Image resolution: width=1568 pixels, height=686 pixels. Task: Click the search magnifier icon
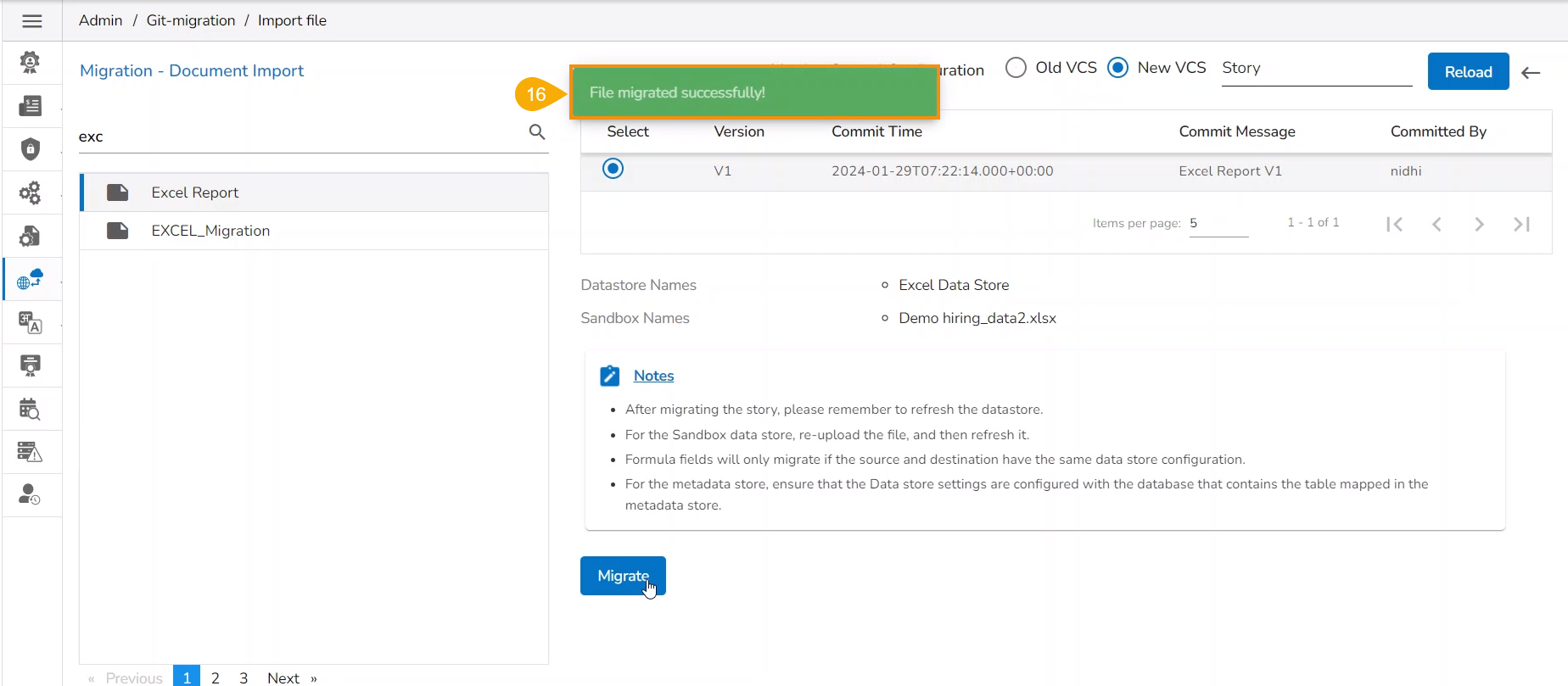[x=537, y=132]
